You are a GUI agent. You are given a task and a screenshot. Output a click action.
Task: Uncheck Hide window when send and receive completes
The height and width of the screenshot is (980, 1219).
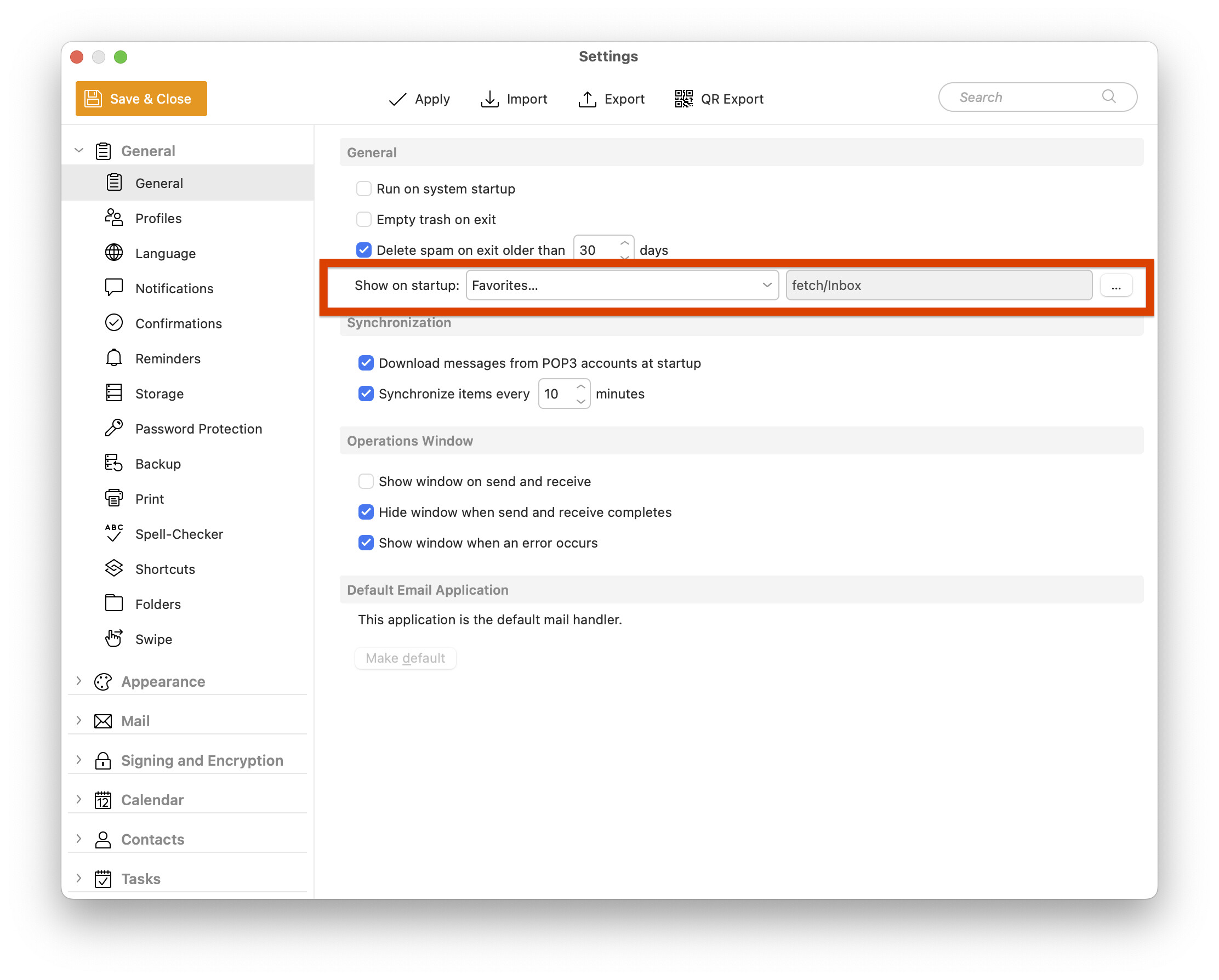coord(366,512)
